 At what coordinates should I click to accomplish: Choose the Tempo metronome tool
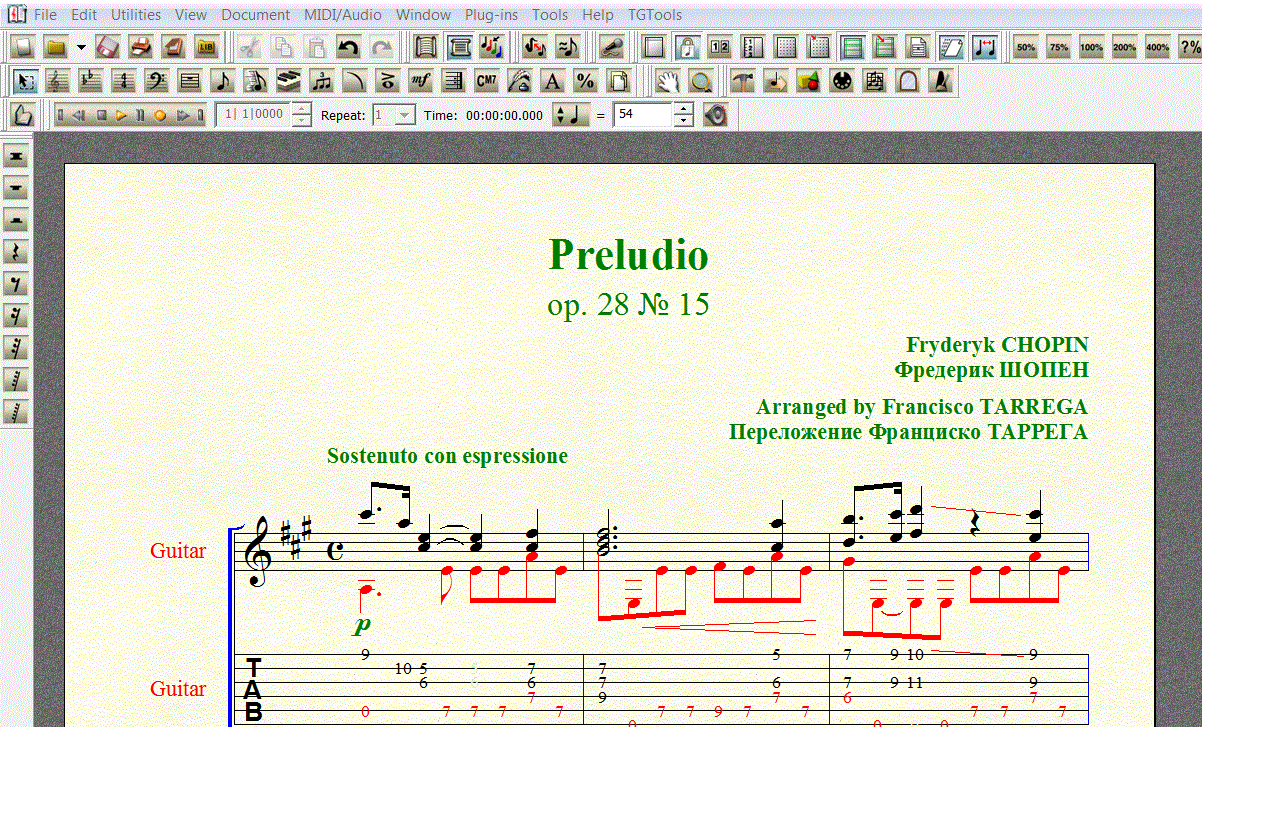[x=941, y=81]
